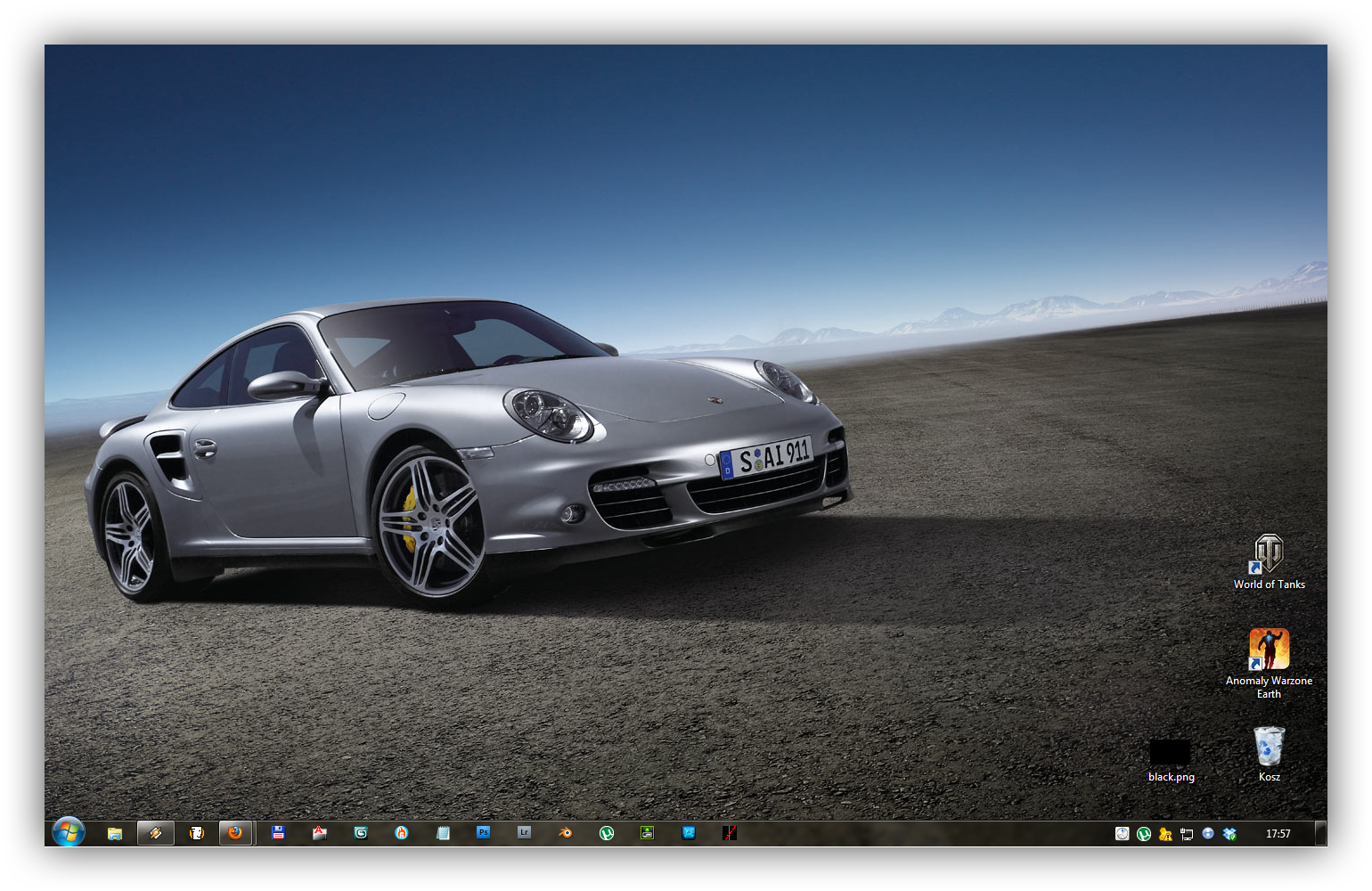Switch to the Firefox taskbar window
This screenshot has width=1372, height=891.
(x=235, y=833)
